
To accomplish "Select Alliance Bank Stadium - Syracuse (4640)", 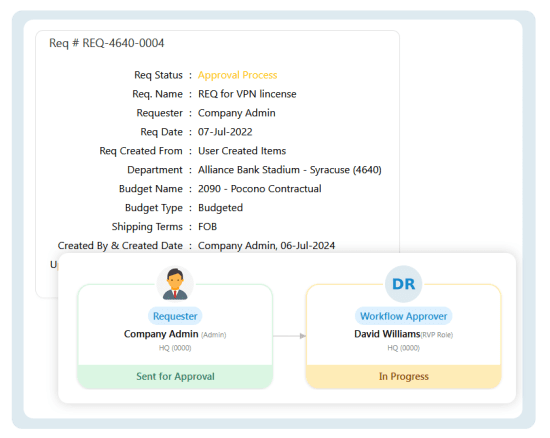I will (290, 170).
